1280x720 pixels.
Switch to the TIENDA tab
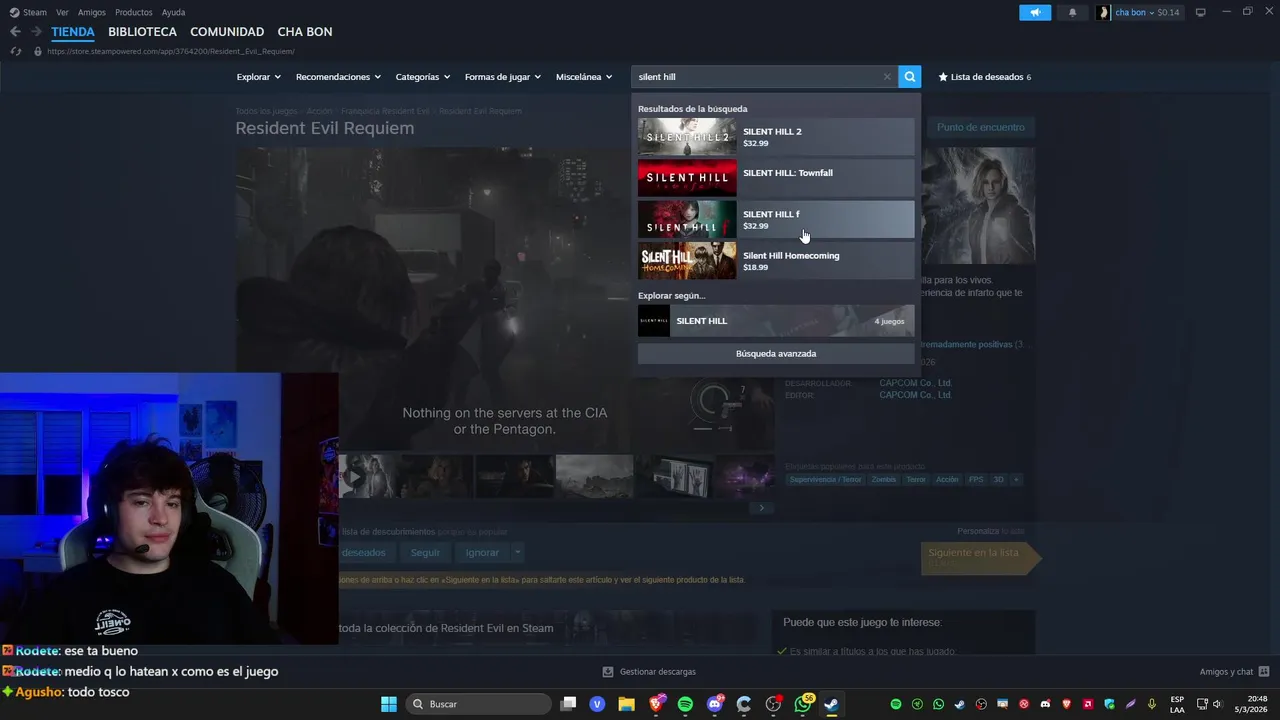(x=73, y=32)
